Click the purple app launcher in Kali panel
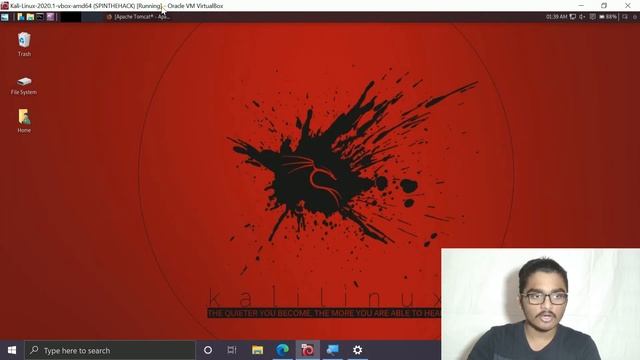The width and height of the screenshot is (640, 360). click(50, 17)
